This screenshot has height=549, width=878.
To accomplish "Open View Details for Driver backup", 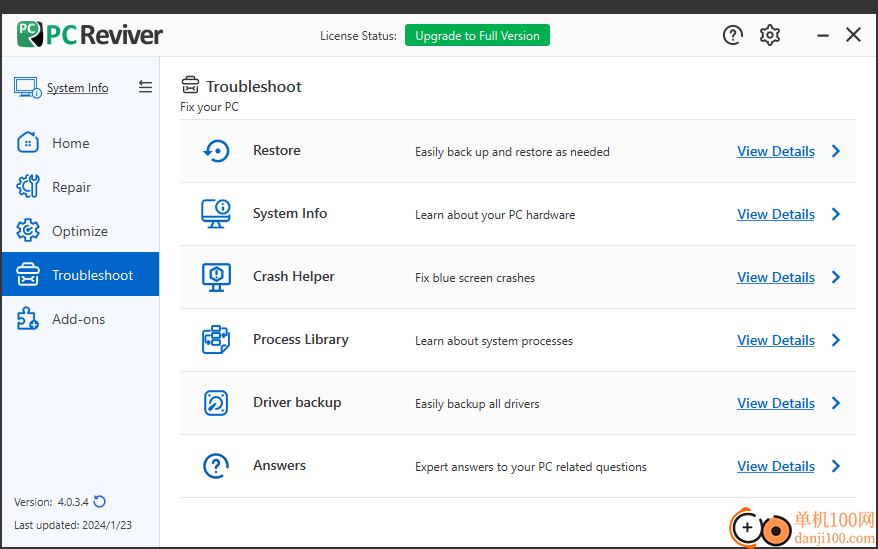I will coord(776,403).
